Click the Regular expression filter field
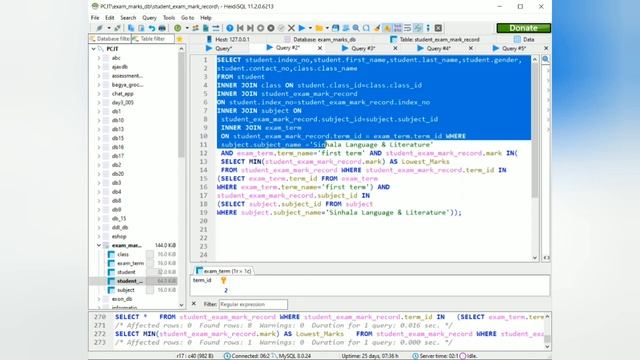 [253, 304]
